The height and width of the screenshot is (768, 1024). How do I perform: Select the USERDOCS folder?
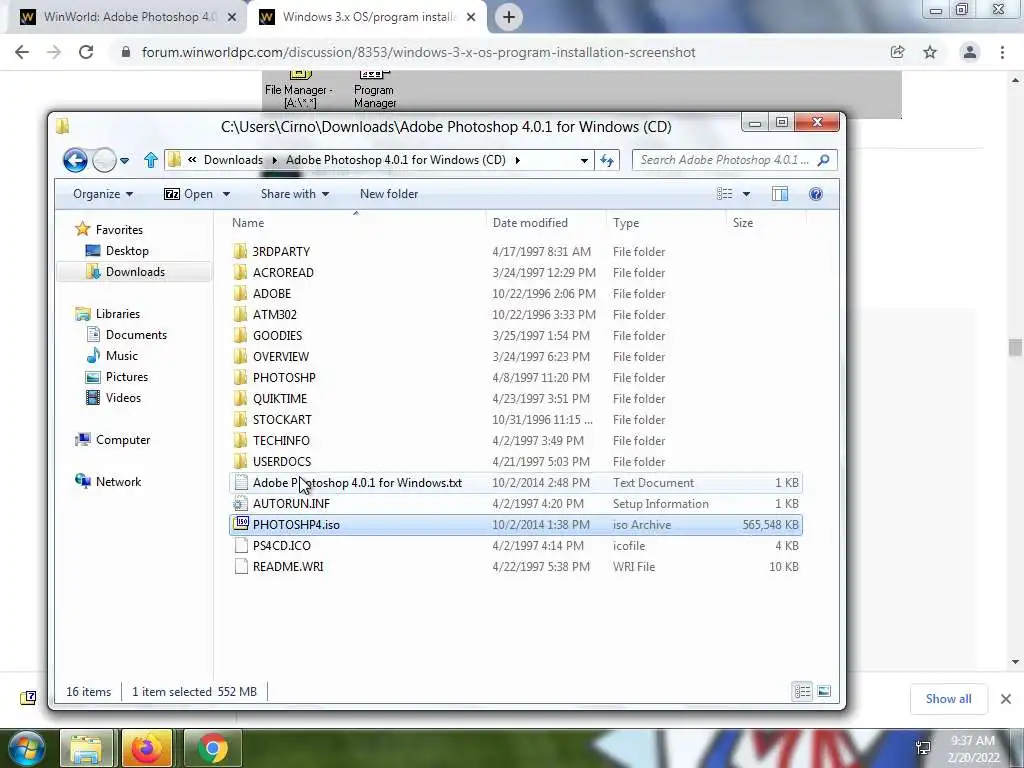coord(281,462)
